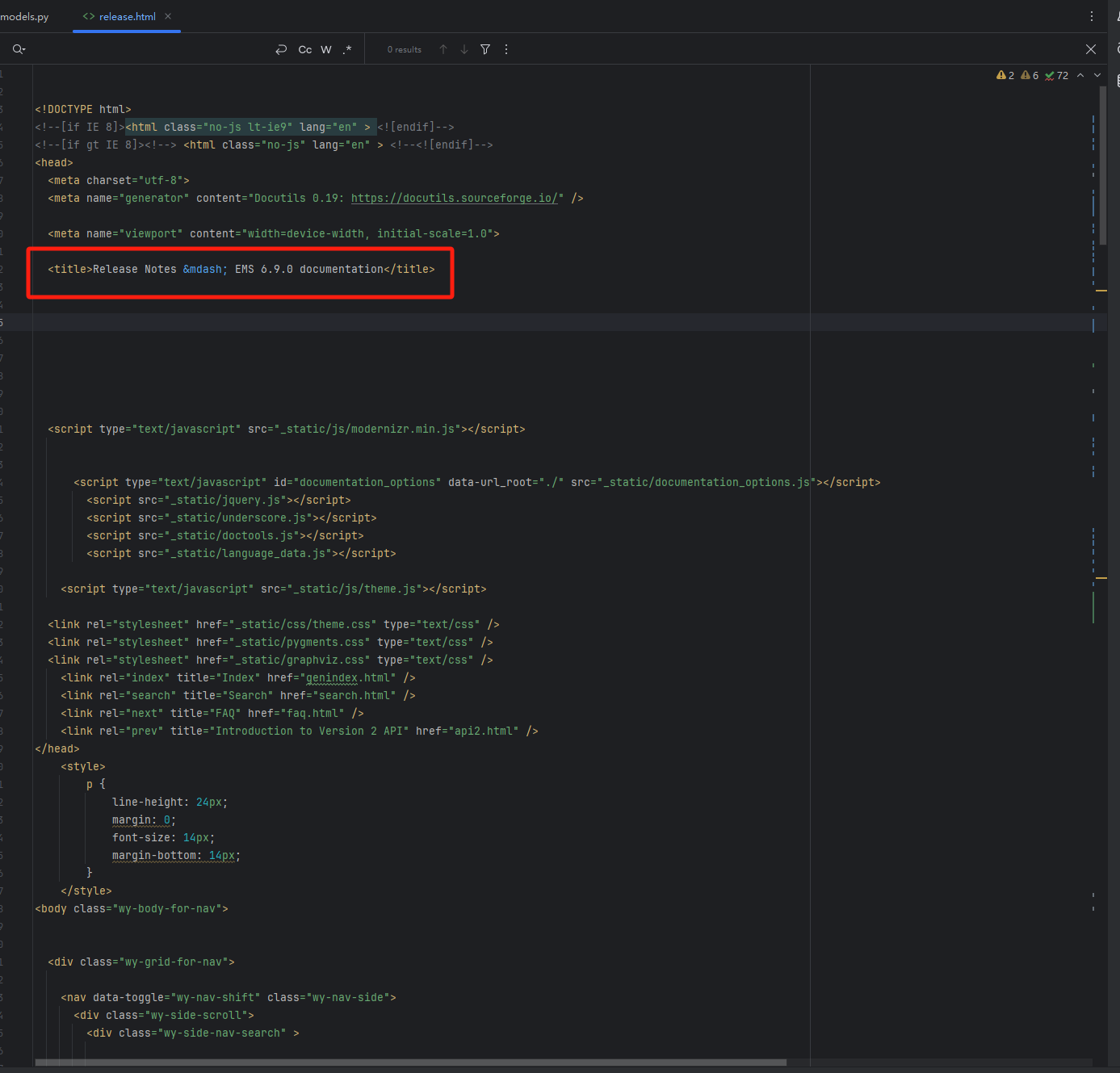Click the theme.css stylesheet link line
The width and height of the screenshot is (1120, 1073).
coord(274,624)
